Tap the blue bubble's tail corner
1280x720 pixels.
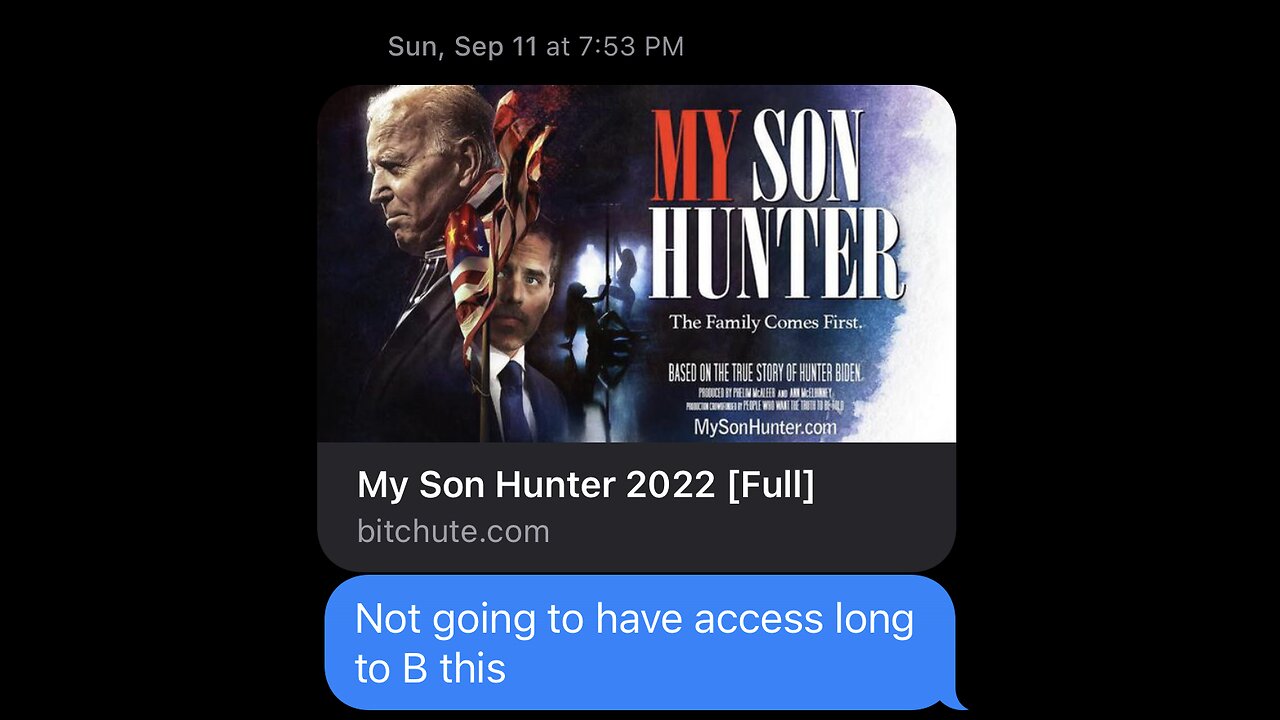(x=958, y=701)
